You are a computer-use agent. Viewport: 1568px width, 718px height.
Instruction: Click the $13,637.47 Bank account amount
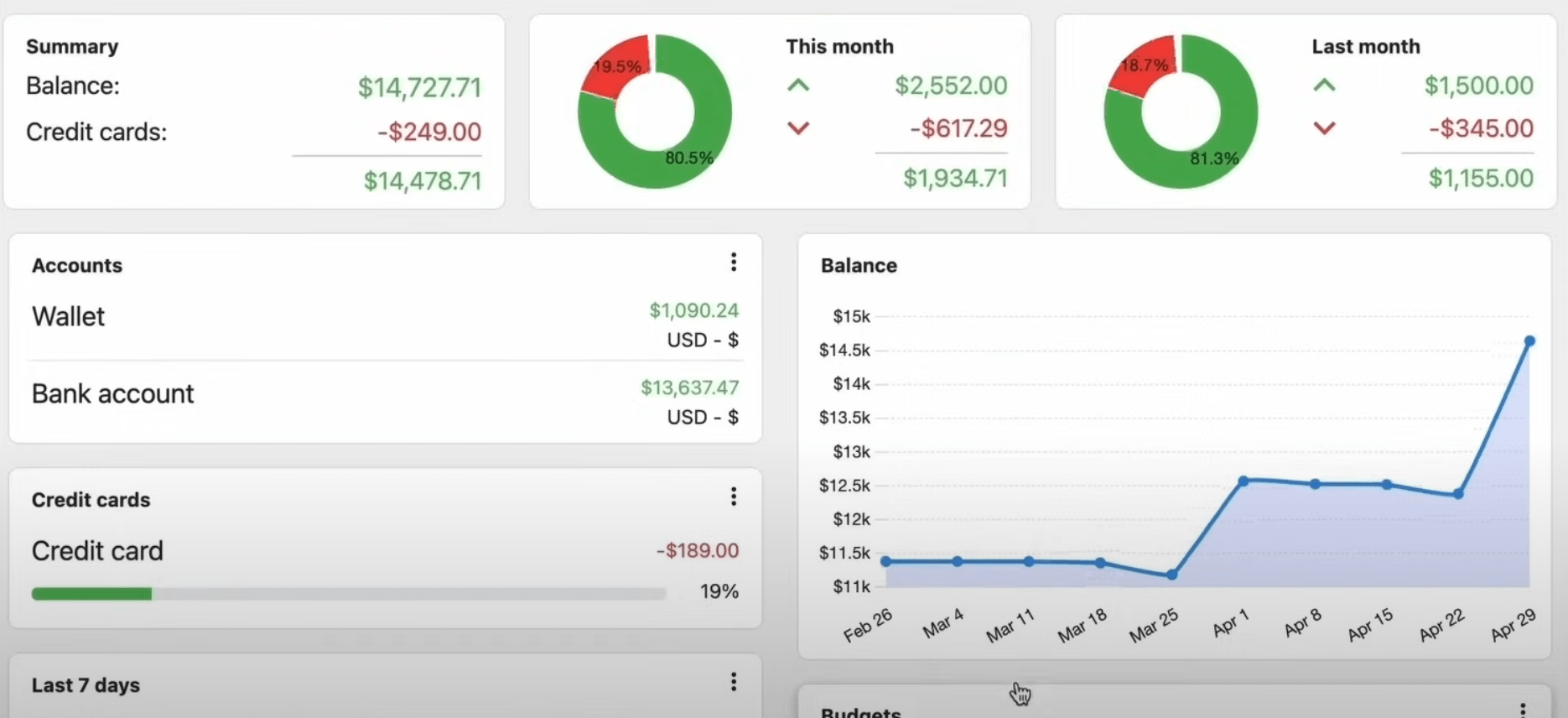pos(689,388)
